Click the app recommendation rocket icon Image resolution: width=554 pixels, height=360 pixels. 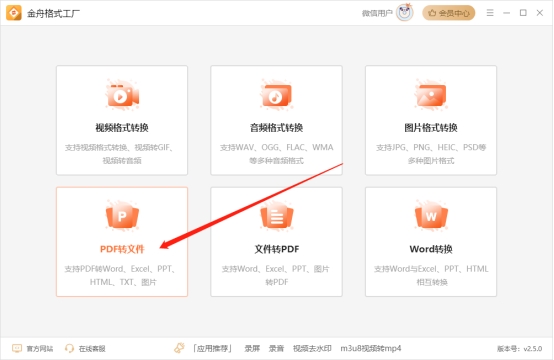(179, 348)
